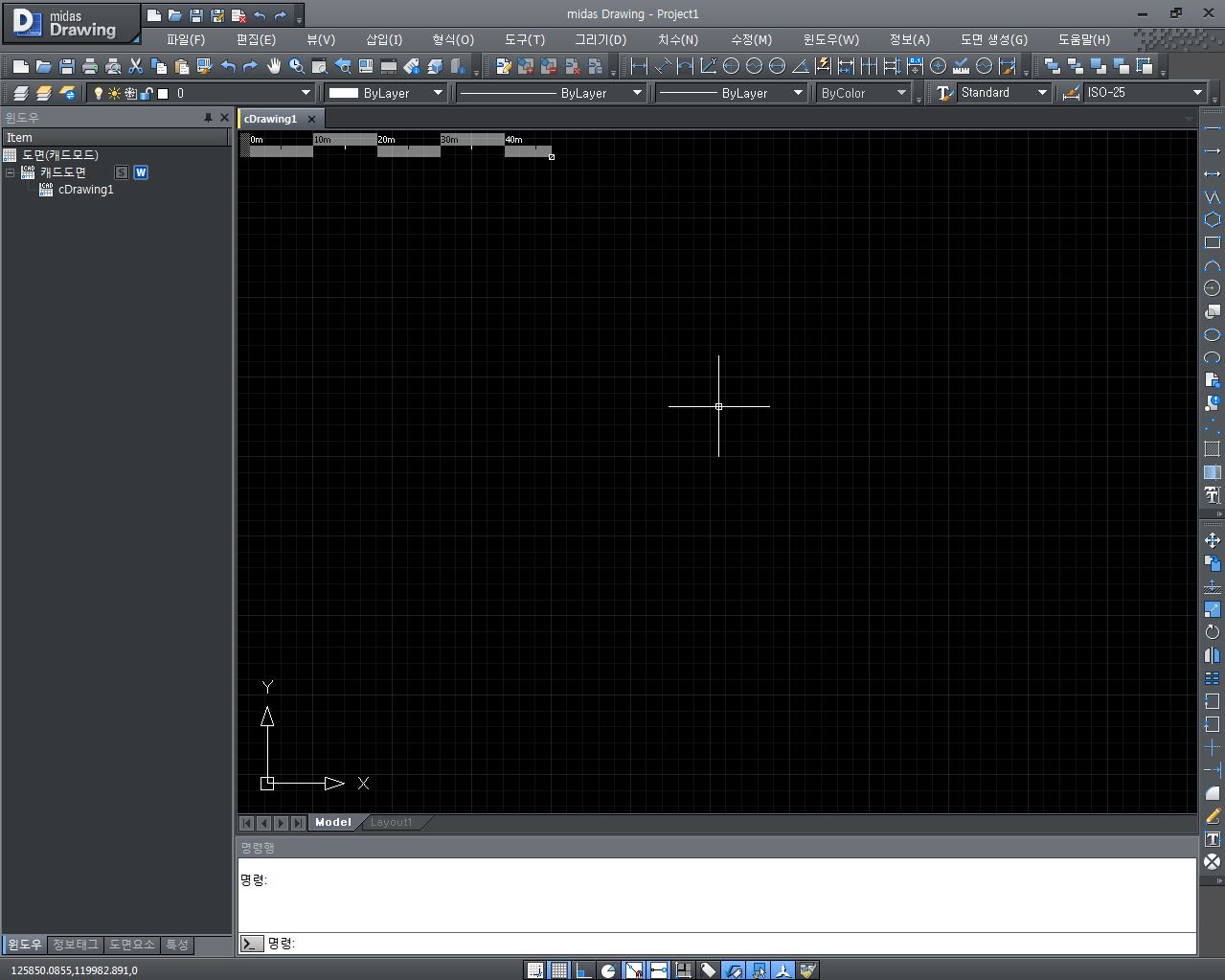
Task: Open the Layer Manager icon
Action: [20, 93]
